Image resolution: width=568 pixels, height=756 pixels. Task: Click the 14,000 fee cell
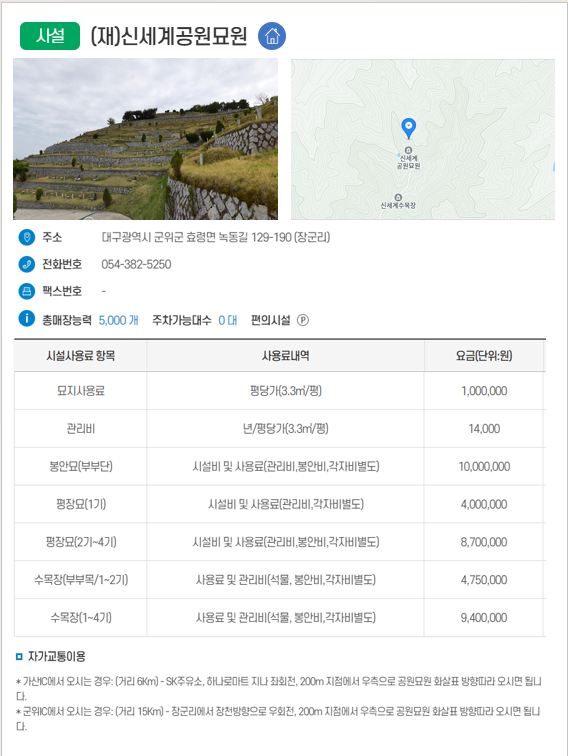(x=484, y=429)
